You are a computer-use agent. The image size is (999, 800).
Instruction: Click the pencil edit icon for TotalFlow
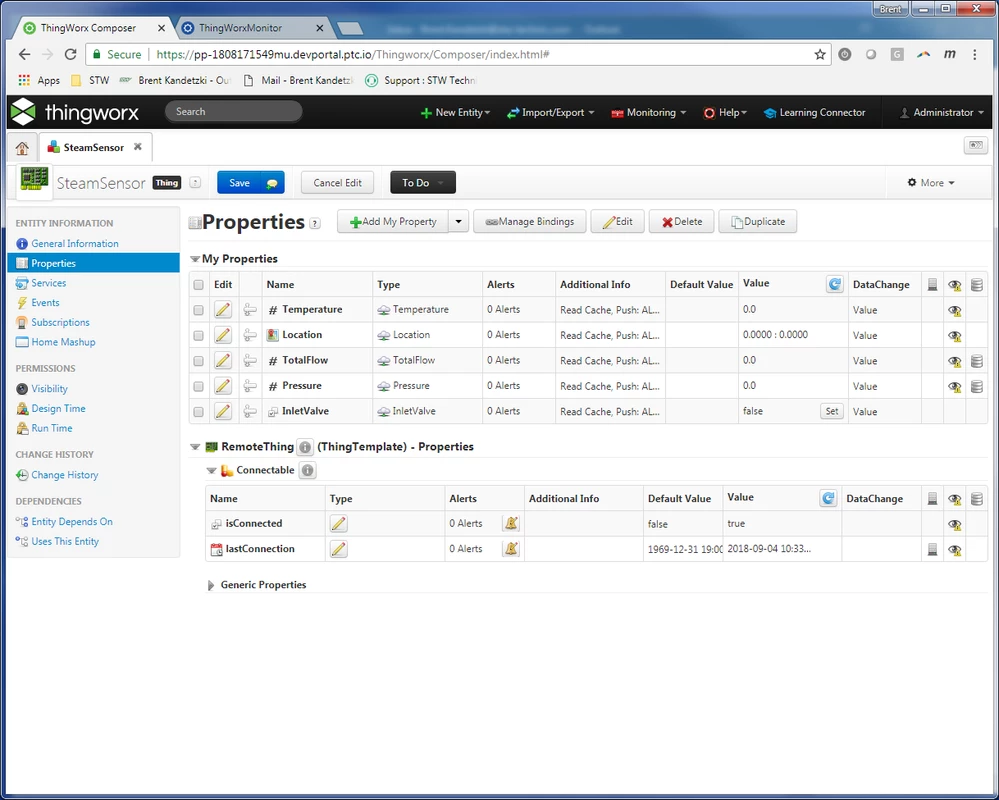(x=222, y=361)
